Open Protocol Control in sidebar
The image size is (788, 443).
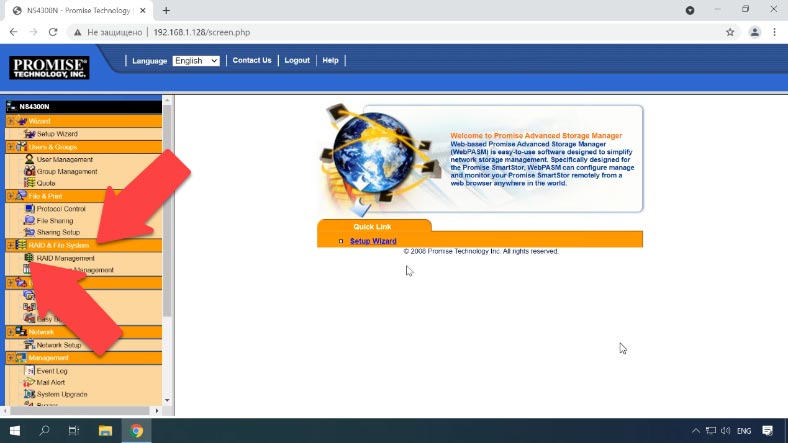[61, 209]
